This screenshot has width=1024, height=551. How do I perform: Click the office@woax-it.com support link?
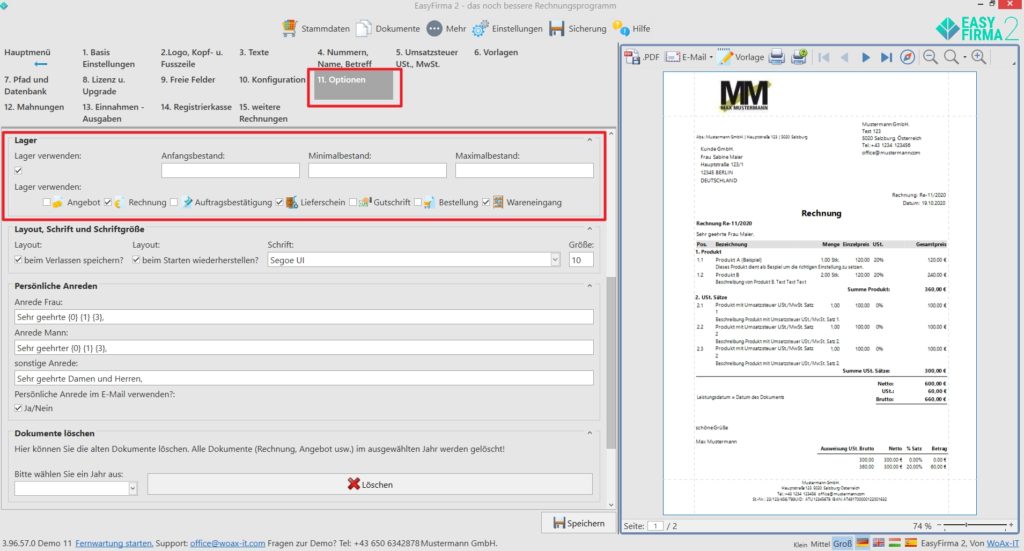(x=227, y=543)
